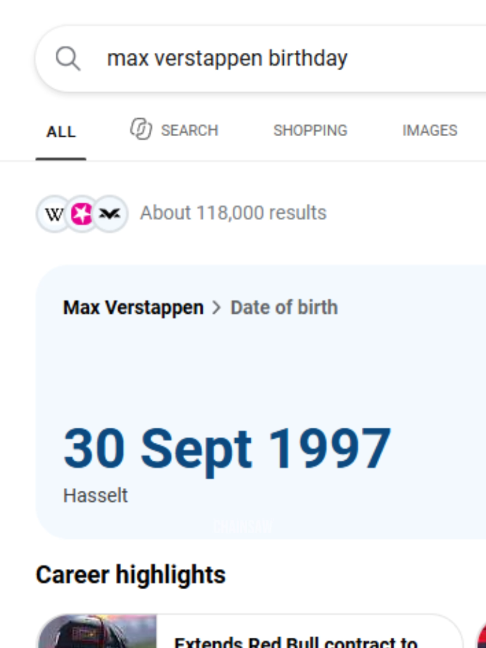The width and height of the screenshot is (486, 648).
Task: Click the chevron after Max Verstappen
Action: pyautogui.click(x=217, y=308)
